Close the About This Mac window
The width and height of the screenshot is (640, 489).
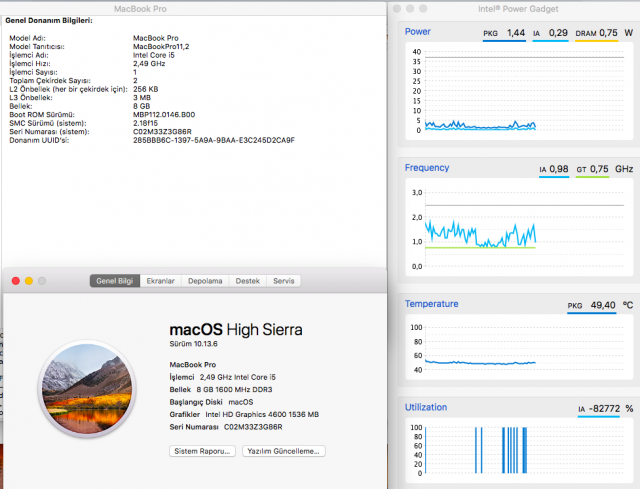click(x=15, y=281)
